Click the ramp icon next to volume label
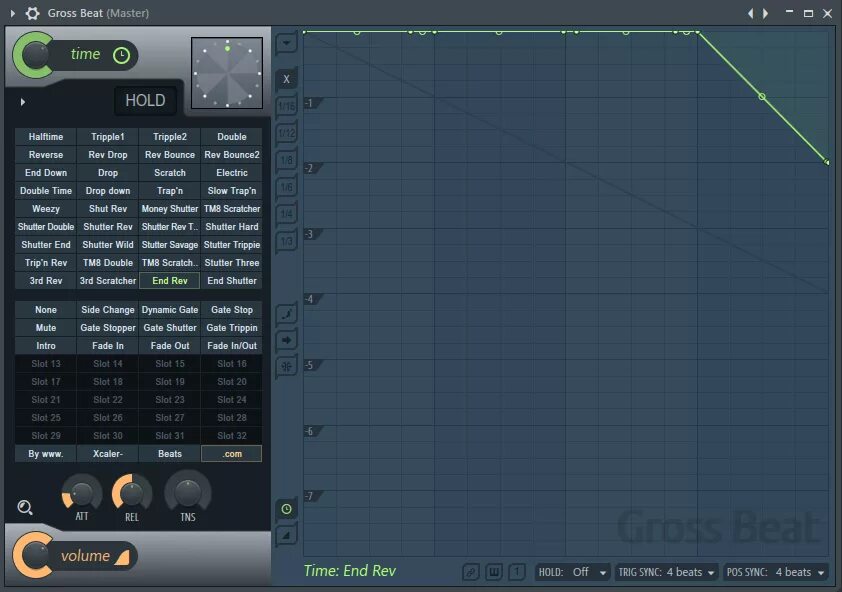 [122, 557]
